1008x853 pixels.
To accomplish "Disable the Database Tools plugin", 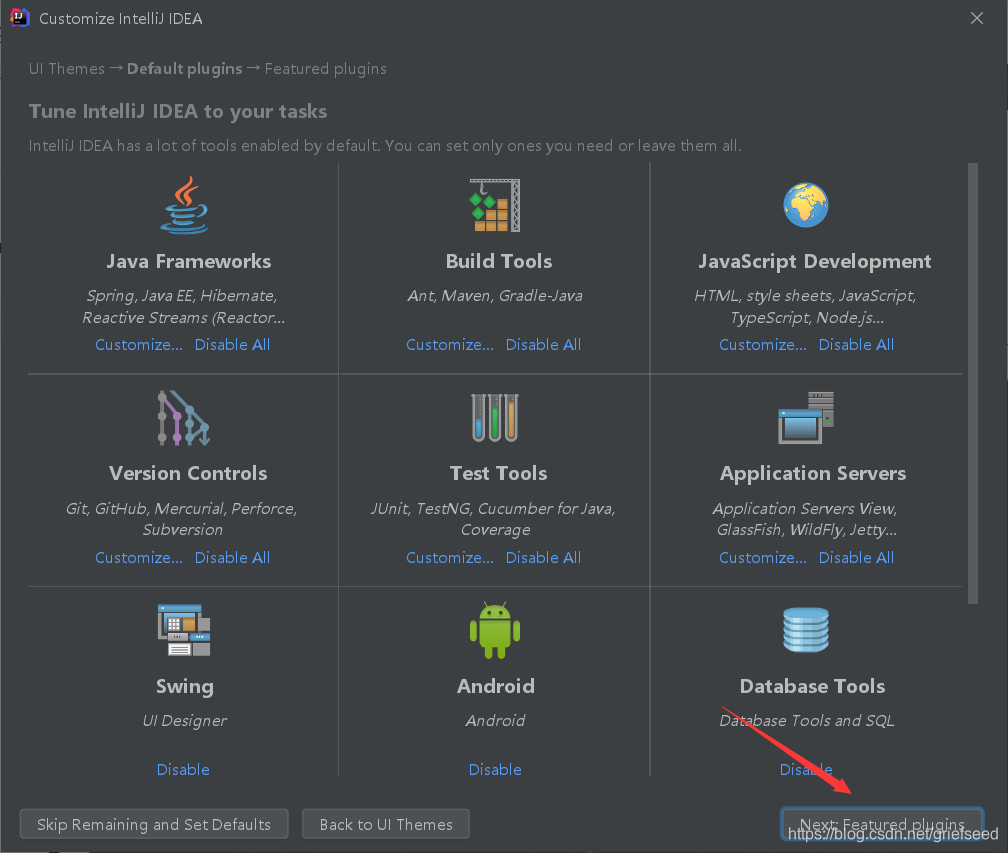I will pos(806,769).
